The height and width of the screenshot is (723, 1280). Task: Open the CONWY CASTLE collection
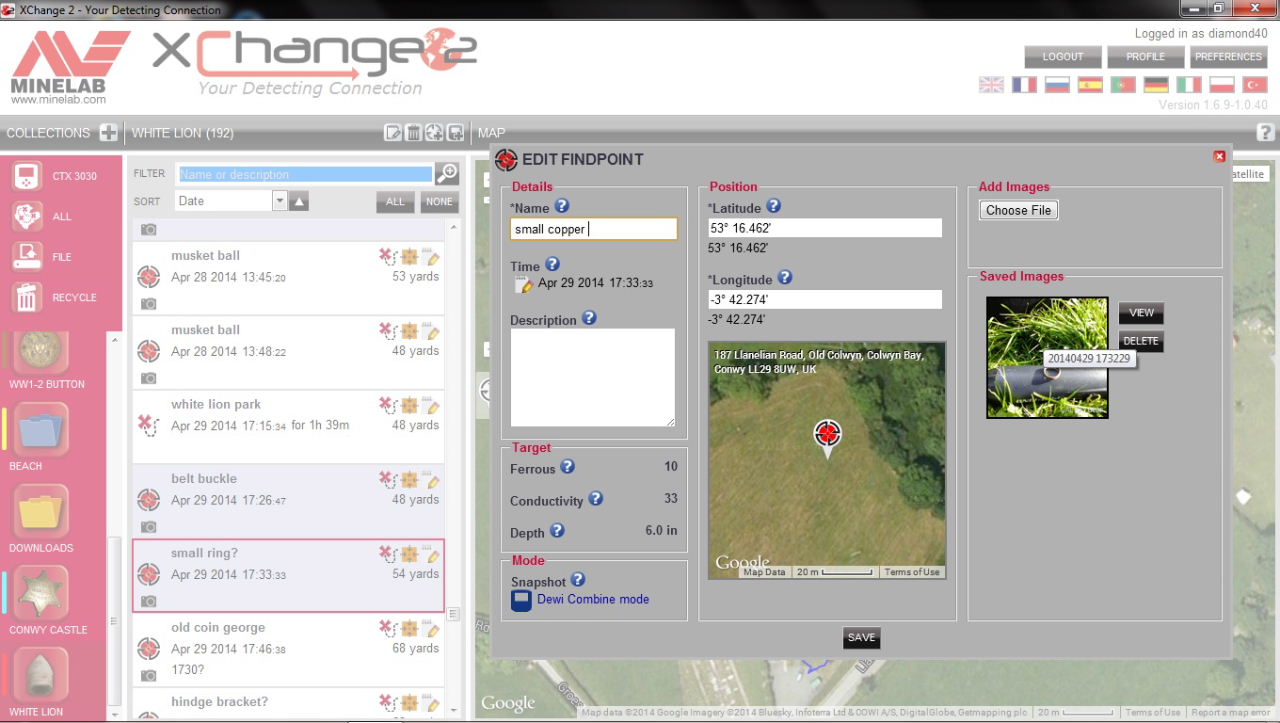pyautogui.click(x=43, y=594)
